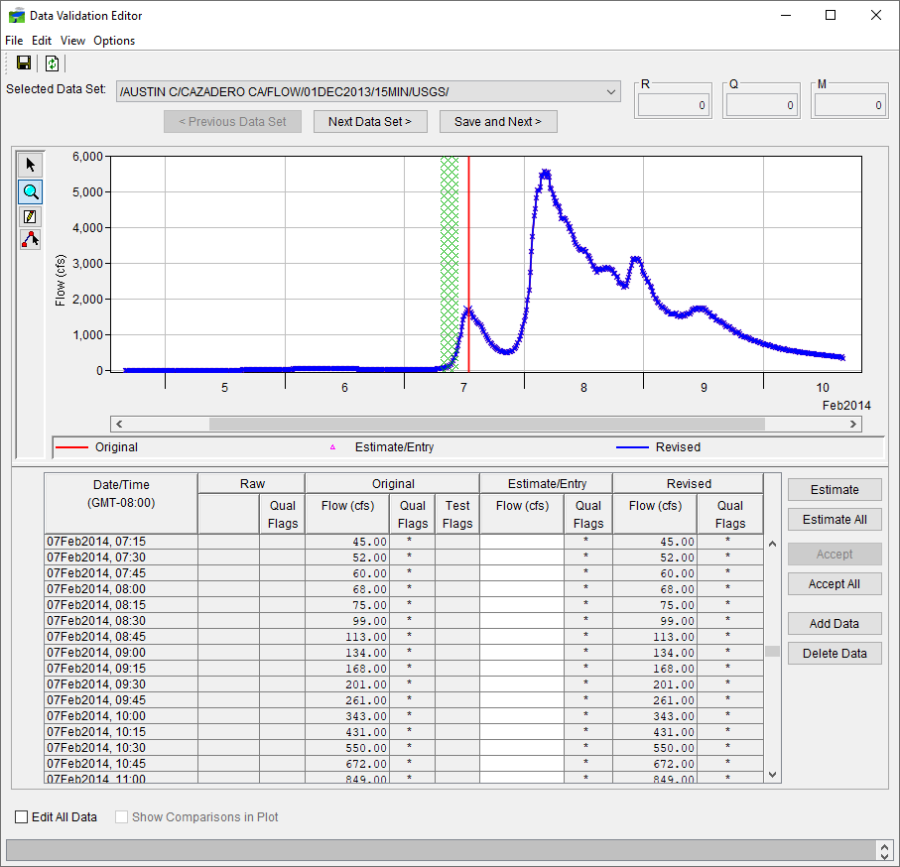Screen dimensions: 900x867
Task: Click the Save floppy disk icon
Action: [24, 63]
